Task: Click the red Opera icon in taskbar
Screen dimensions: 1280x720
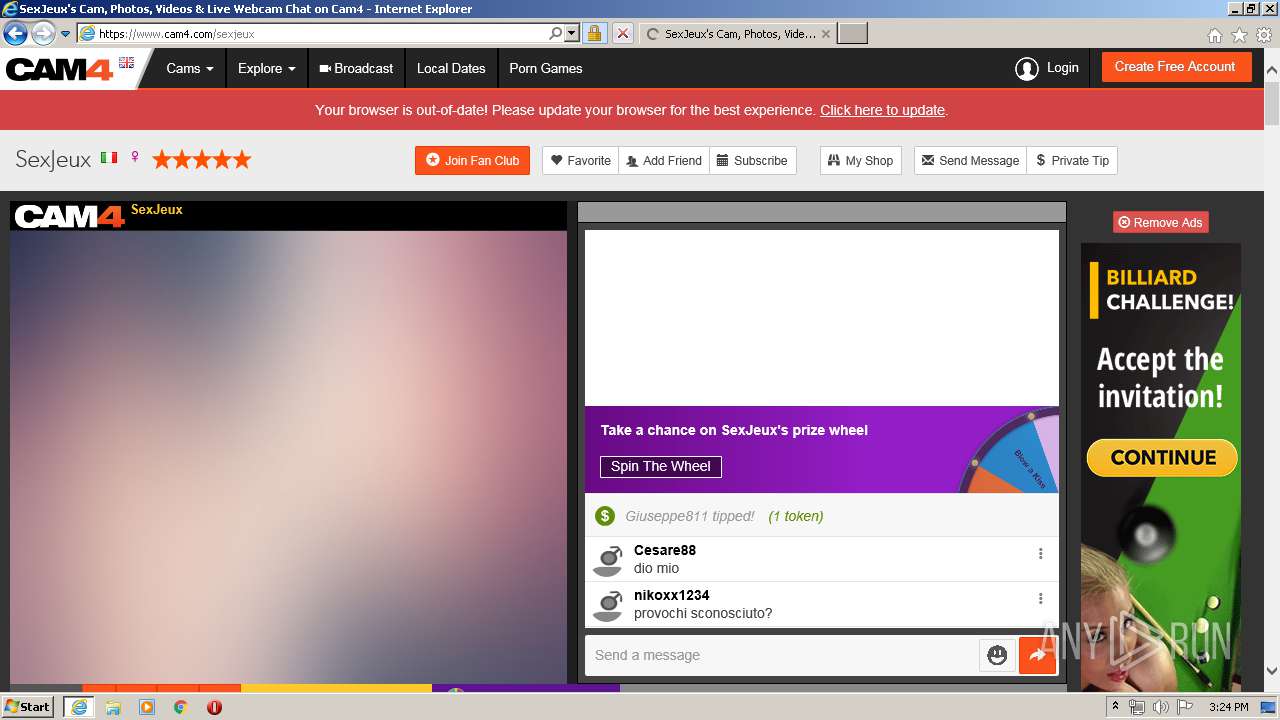Action: click(x=214, y=707)
